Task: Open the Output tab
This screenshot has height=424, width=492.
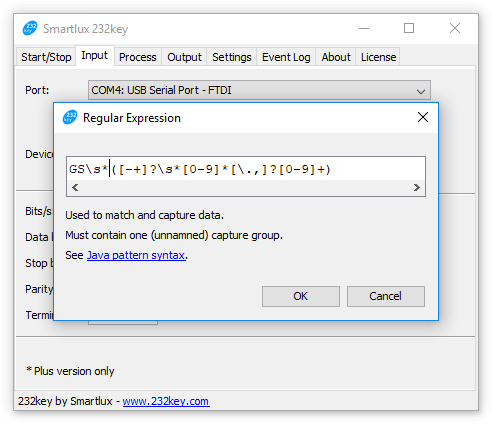Action: [x=184, y=57]
